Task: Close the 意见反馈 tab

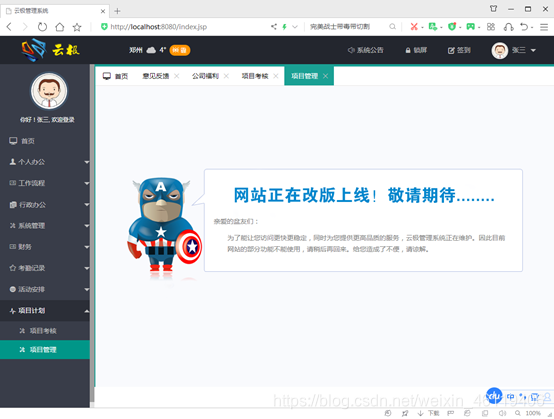Action: [177, 76]
